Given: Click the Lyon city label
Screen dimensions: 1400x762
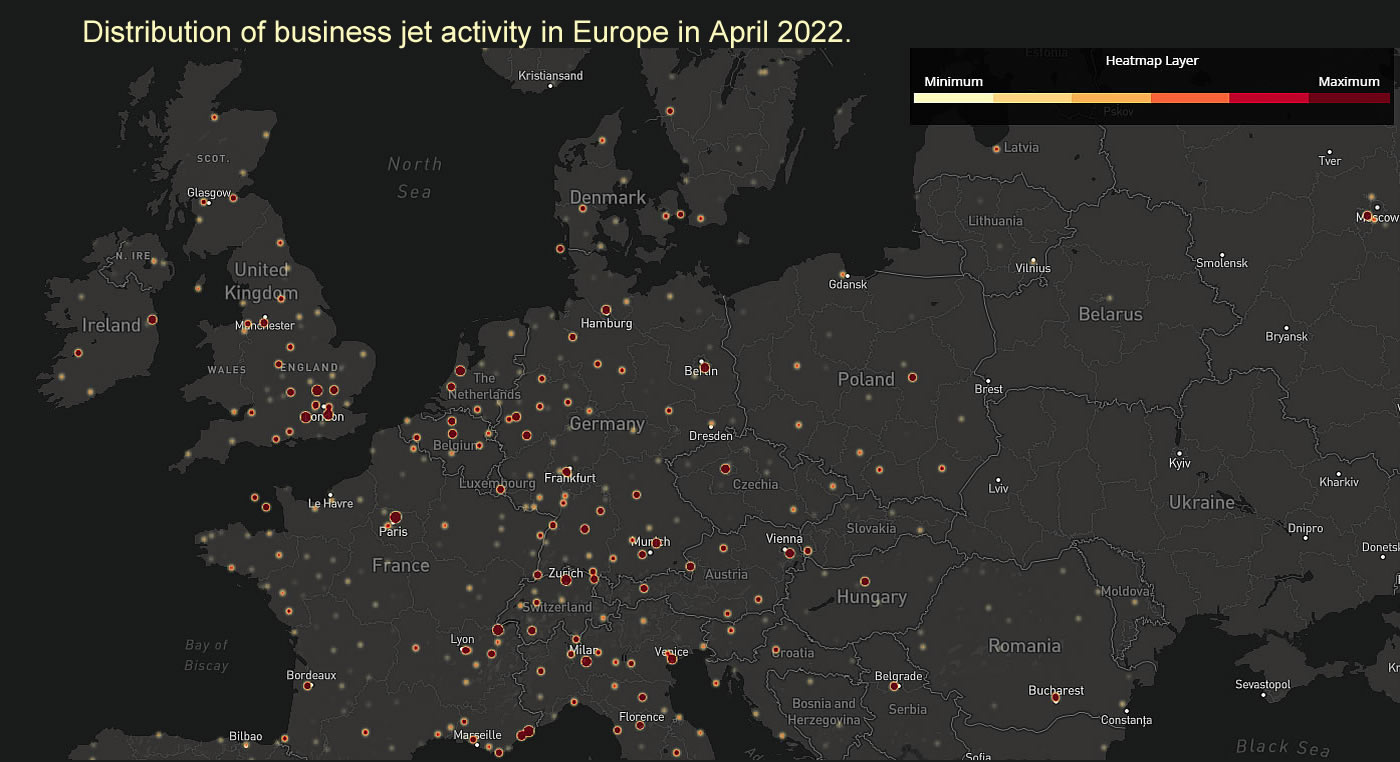Looking at the screenshot, I should [x=462, y=640].
